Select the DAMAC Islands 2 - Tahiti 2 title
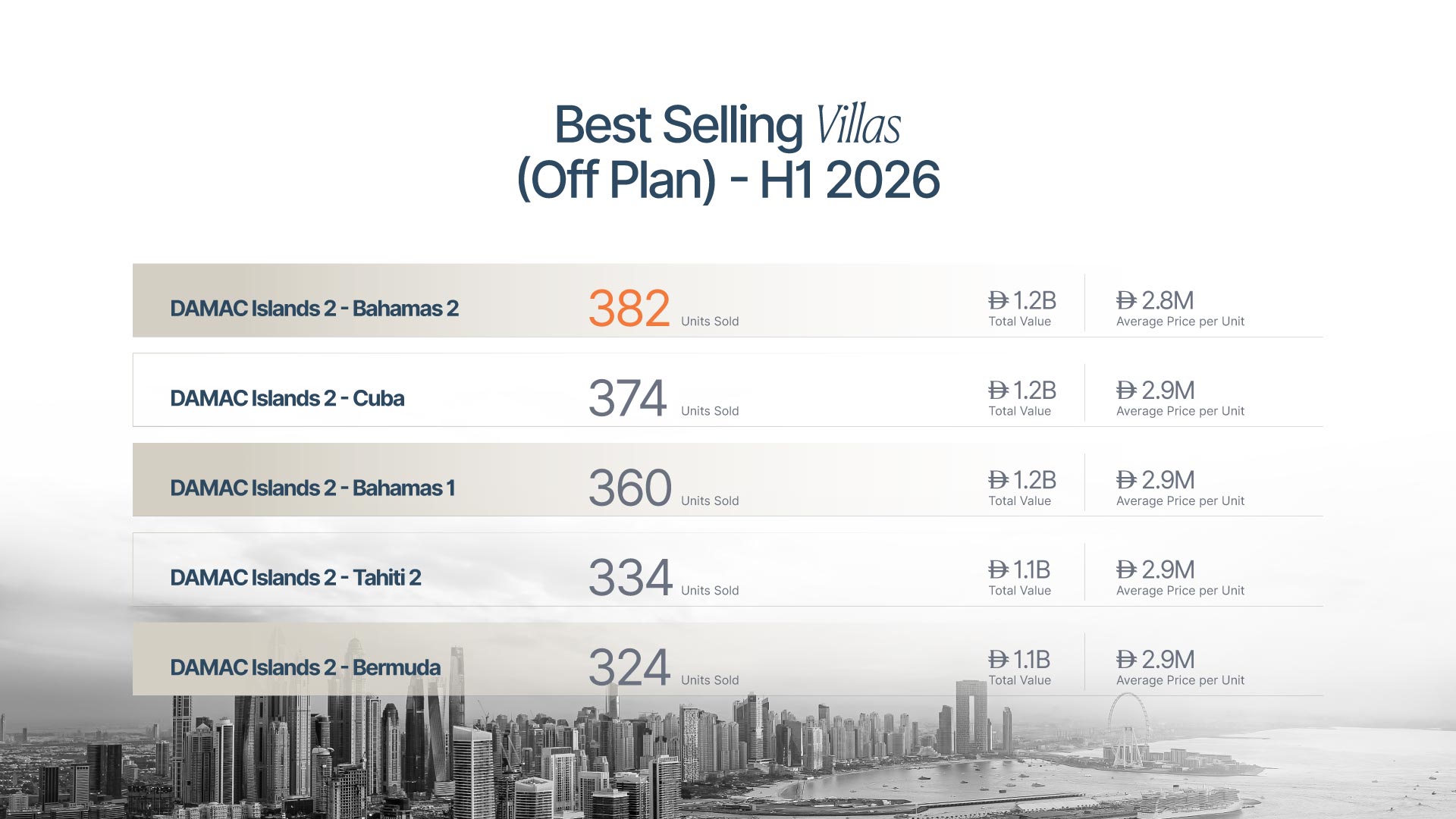This screenshot has width=1456, height=819. click(296, 577)
